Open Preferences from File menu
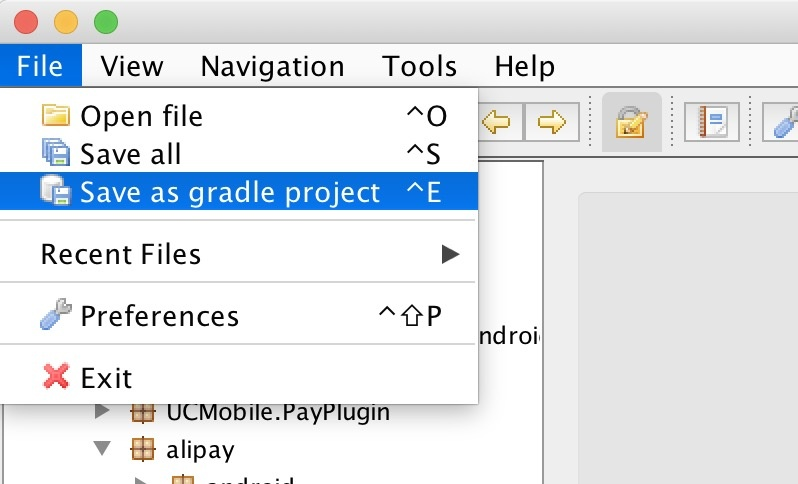 pos(239,316)
